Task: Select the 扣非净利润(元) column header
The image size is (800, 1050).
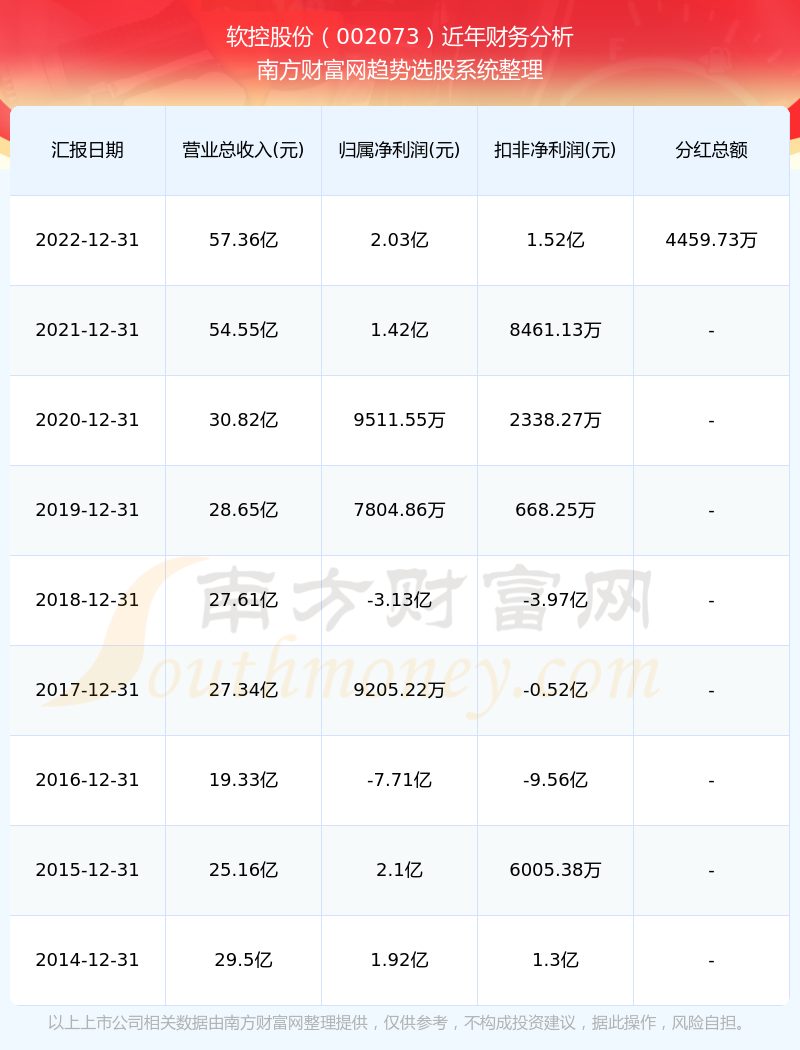Action: (x=556, y=150)
